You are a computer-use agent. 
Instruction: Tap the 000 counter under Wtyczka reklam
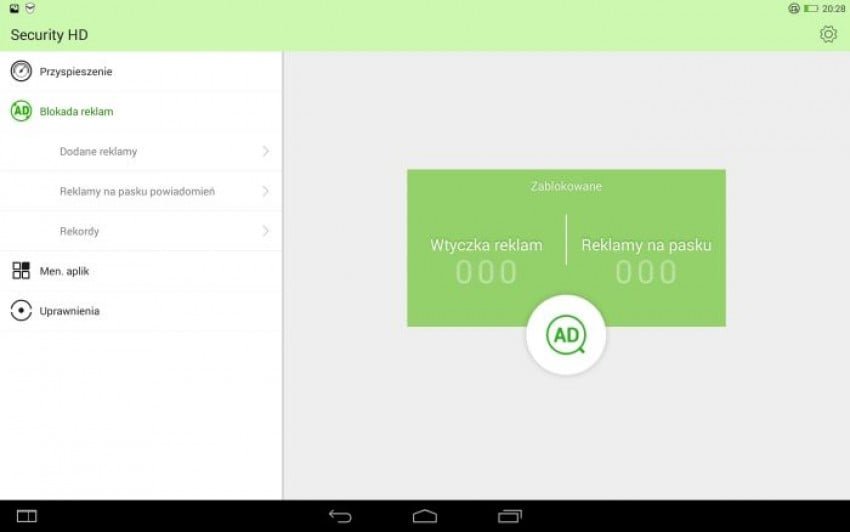tap(486, 272)
